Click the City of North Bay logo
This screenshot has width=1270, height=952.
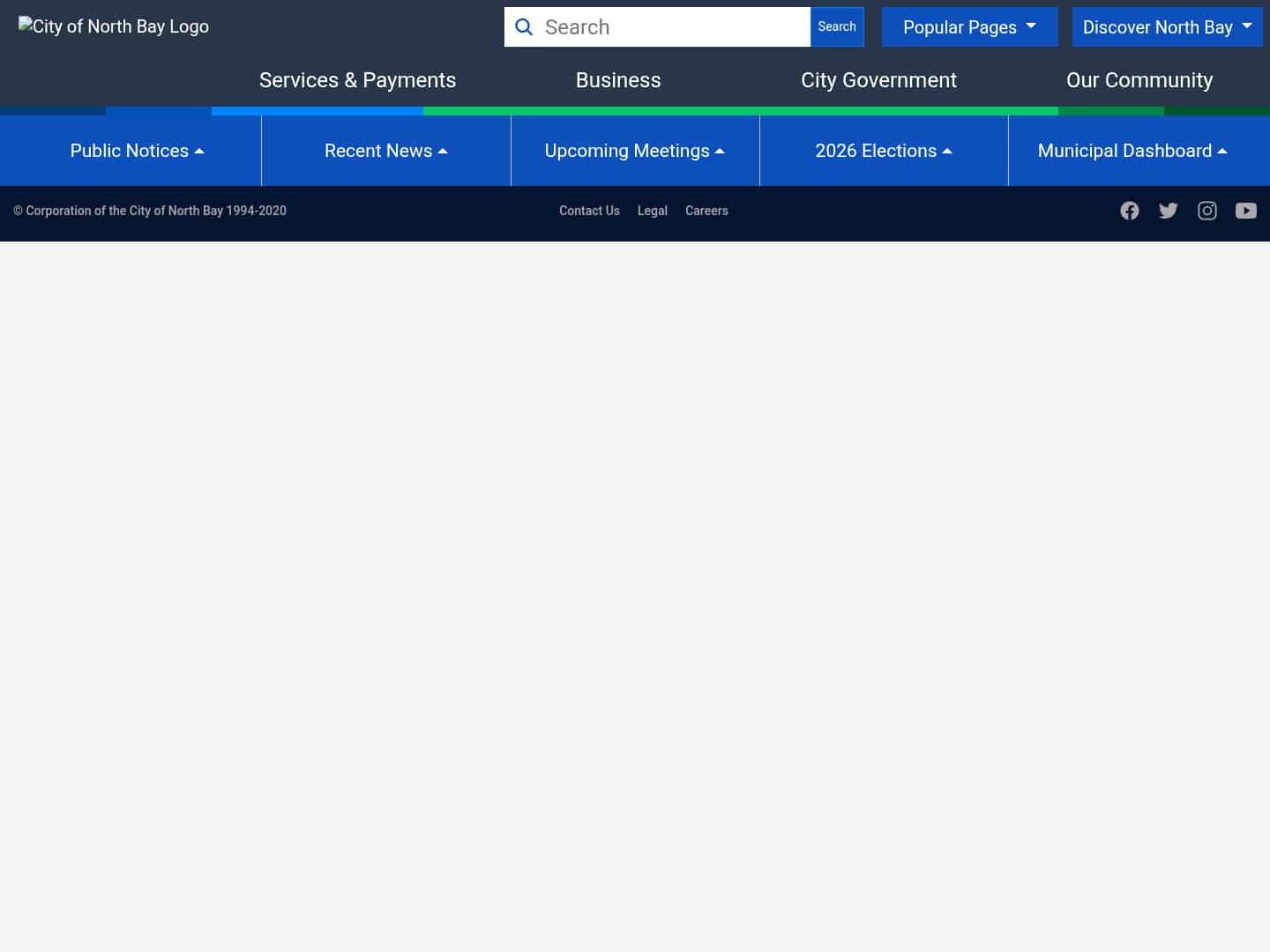click(113, 26)
